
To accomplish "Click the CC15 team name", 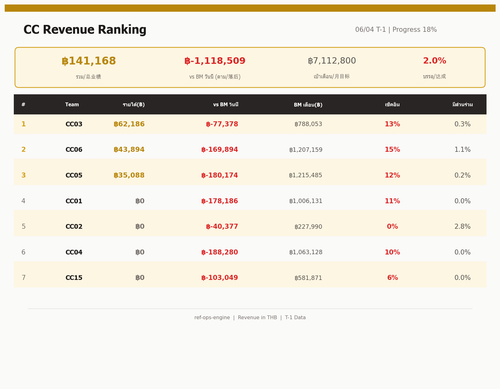I will [x=74, y=277].
